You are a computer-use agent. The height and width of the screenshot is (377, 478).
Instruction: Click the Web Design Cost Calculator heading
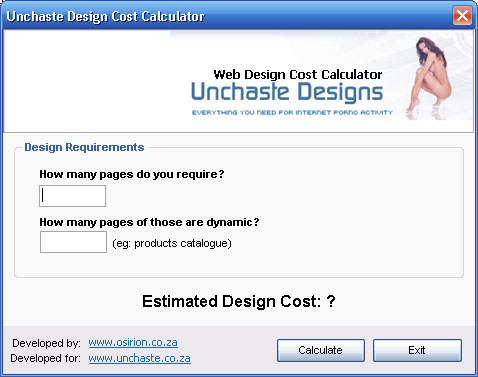[x=298, y=74]
